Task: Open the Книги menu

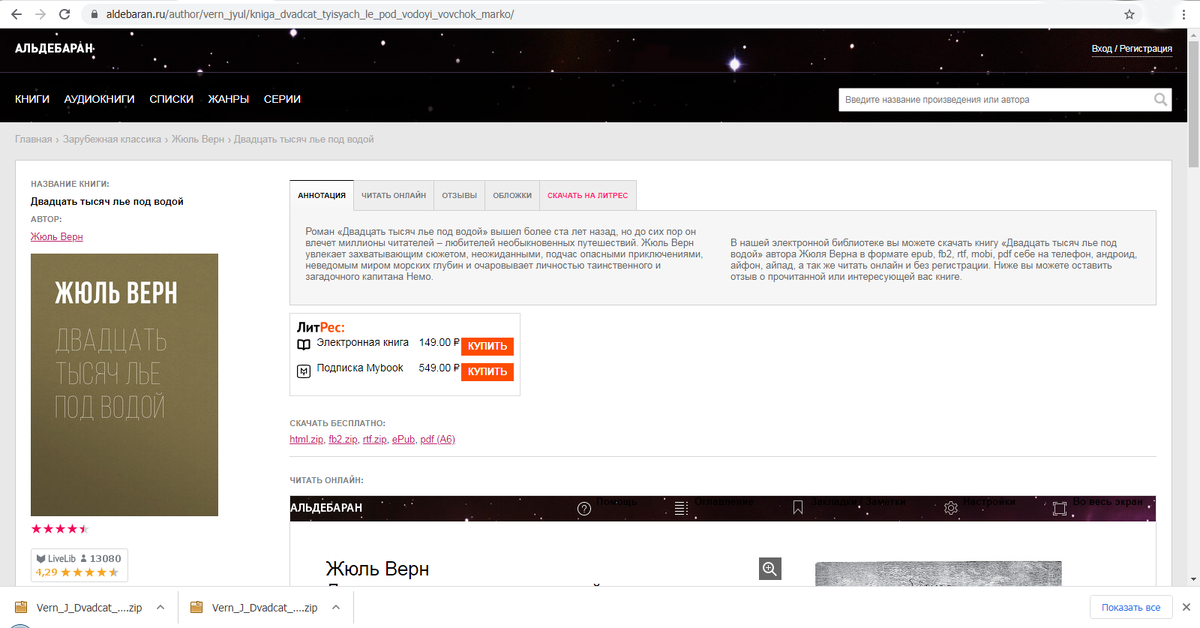Action: click(32, 99)
